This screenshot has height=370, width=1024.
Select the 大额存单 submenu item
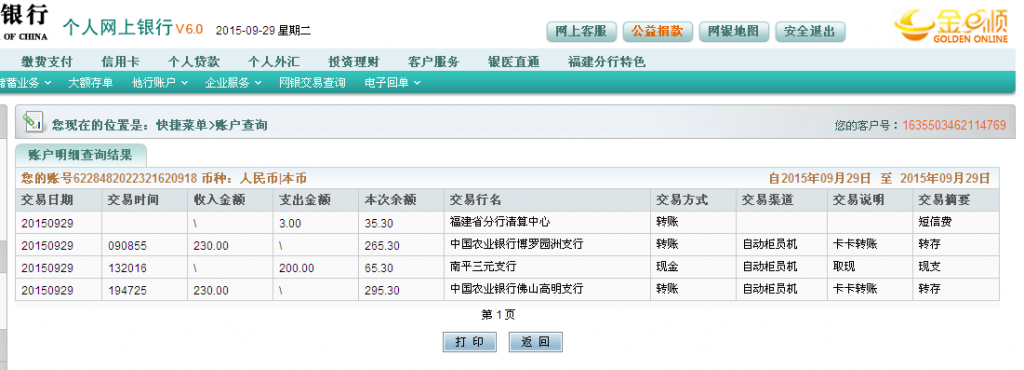click(x=90, y=83)
